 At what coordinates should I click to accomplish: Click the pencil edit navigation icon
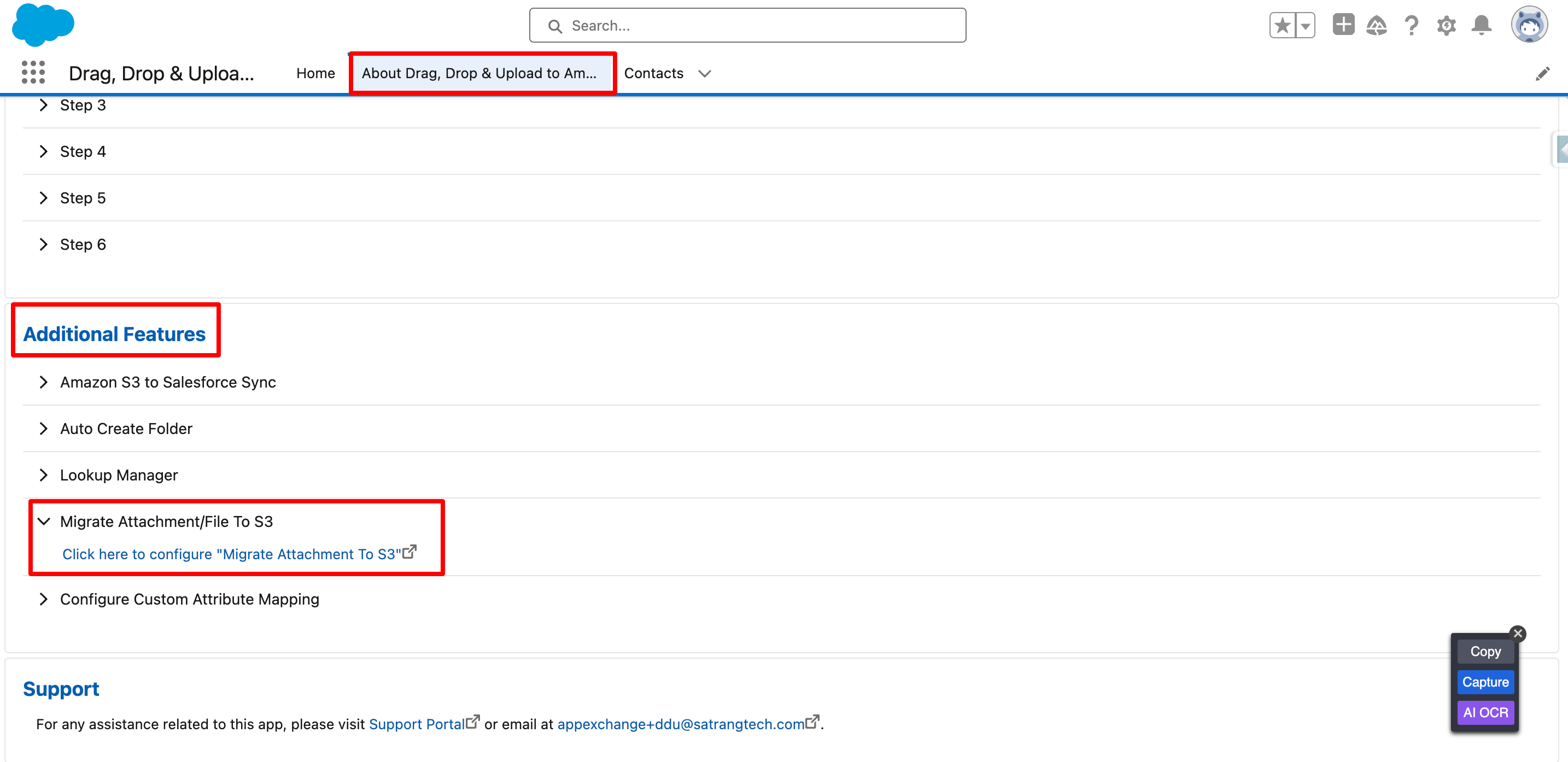tap(1542, 74)
